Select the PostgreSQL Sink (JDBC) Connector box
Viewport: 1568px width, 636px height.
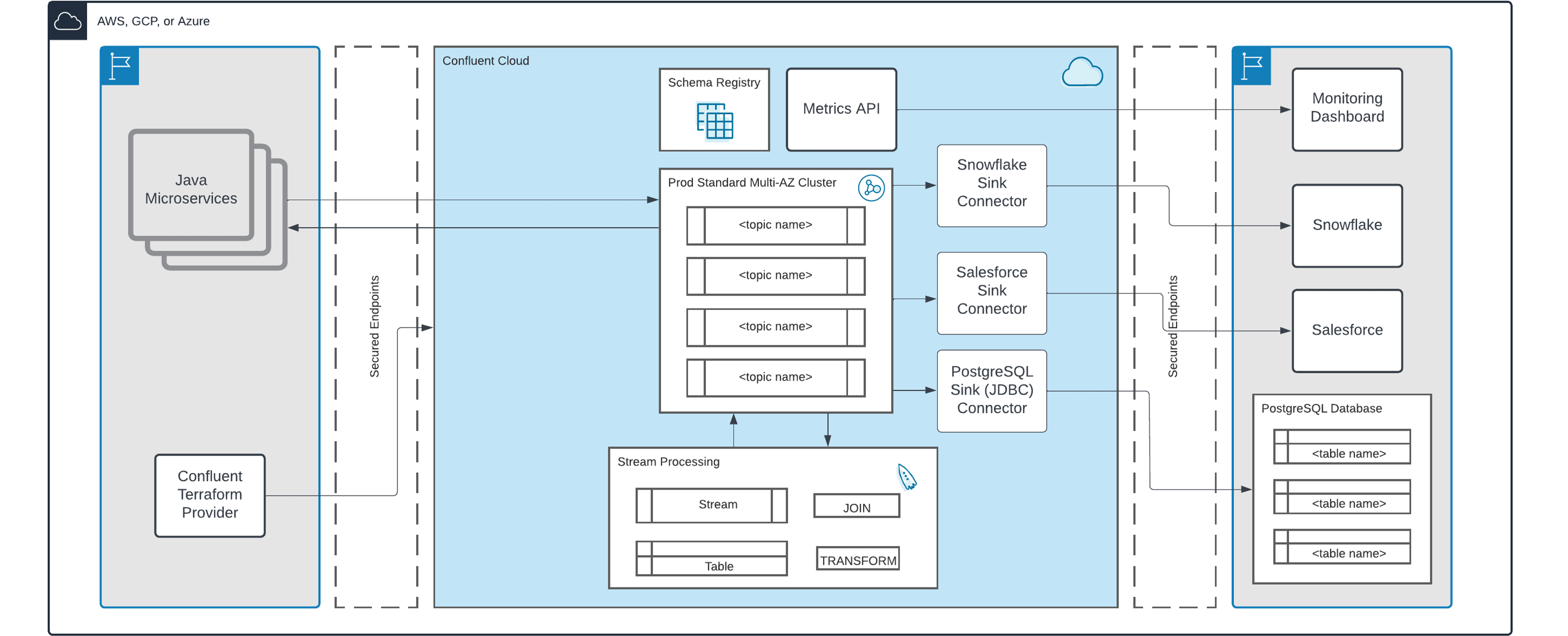991,391
